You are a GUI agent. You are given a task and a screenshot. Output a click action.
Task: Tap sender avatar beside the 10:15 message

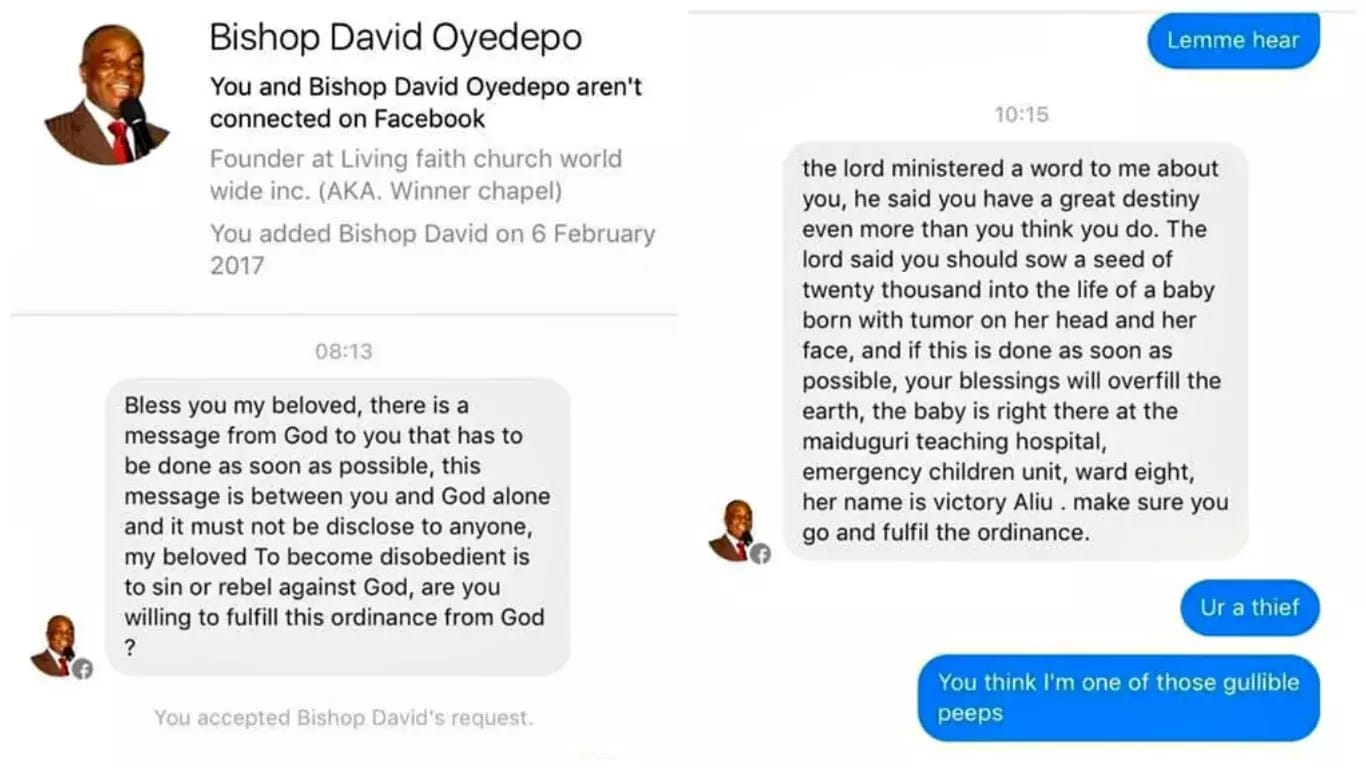point(734,531)
